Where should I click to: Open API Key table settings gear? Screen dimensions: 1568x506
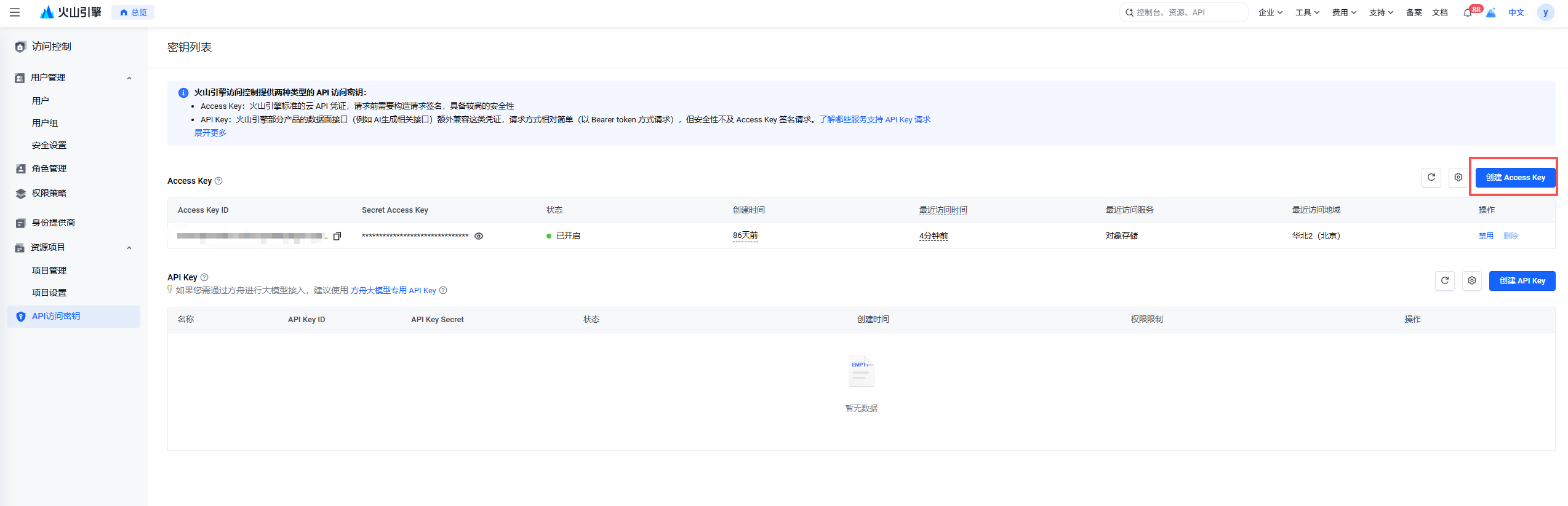pyautogui.click(x=1472, y=281)
